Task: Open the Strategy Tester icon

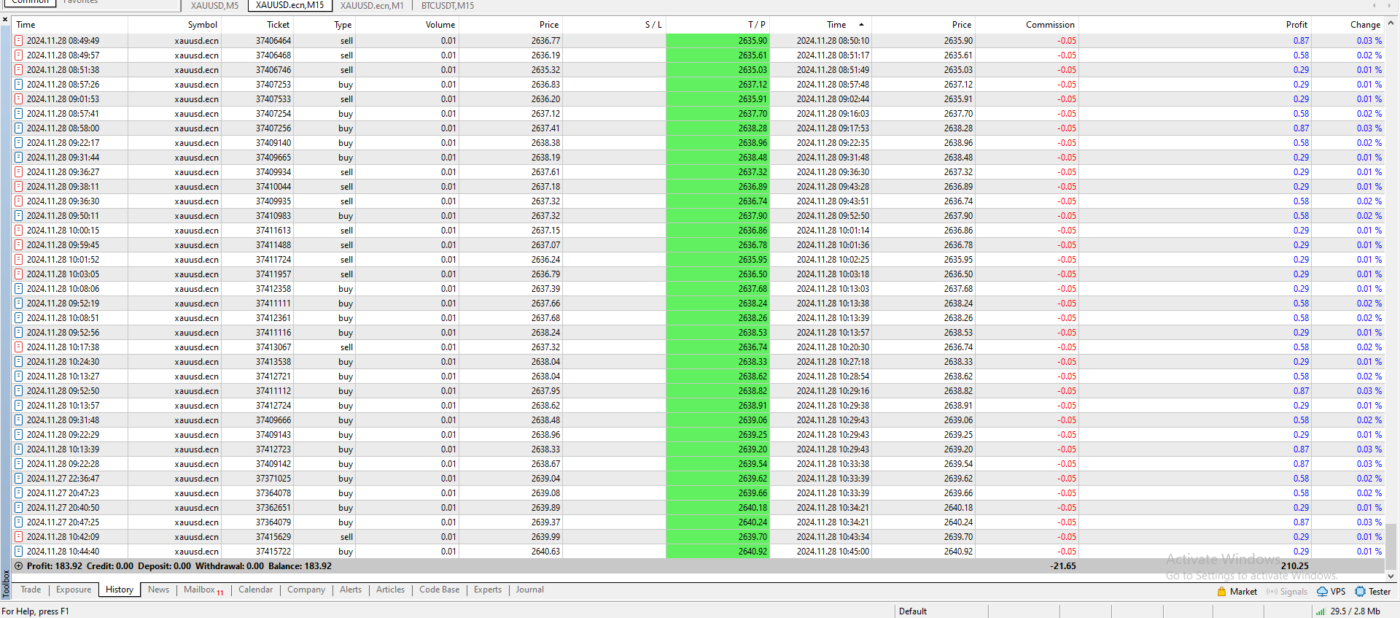Action: pyautogui.click(x=1359, y=591)
